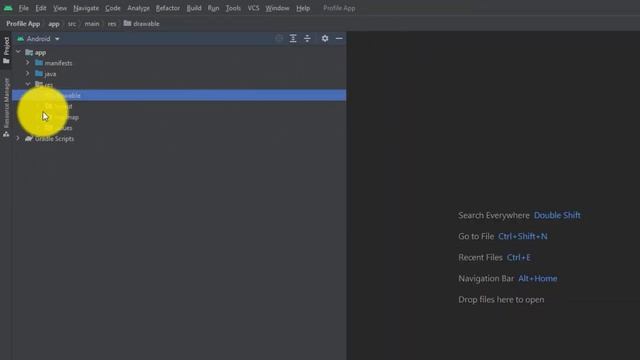Image resolution: width=640 pixels, height=360 pixels.
Task: Open the Edit menu
Action: point(40,8)
